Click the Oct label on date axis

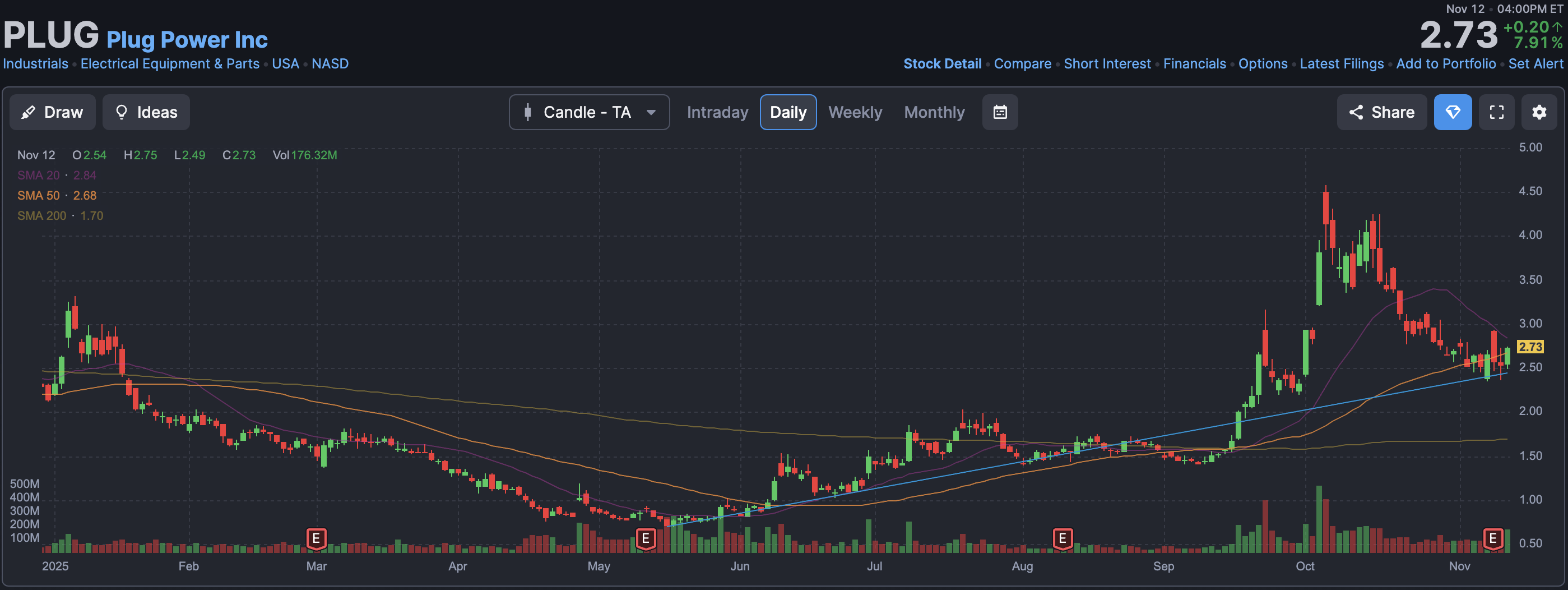(x=1305, y=566)
